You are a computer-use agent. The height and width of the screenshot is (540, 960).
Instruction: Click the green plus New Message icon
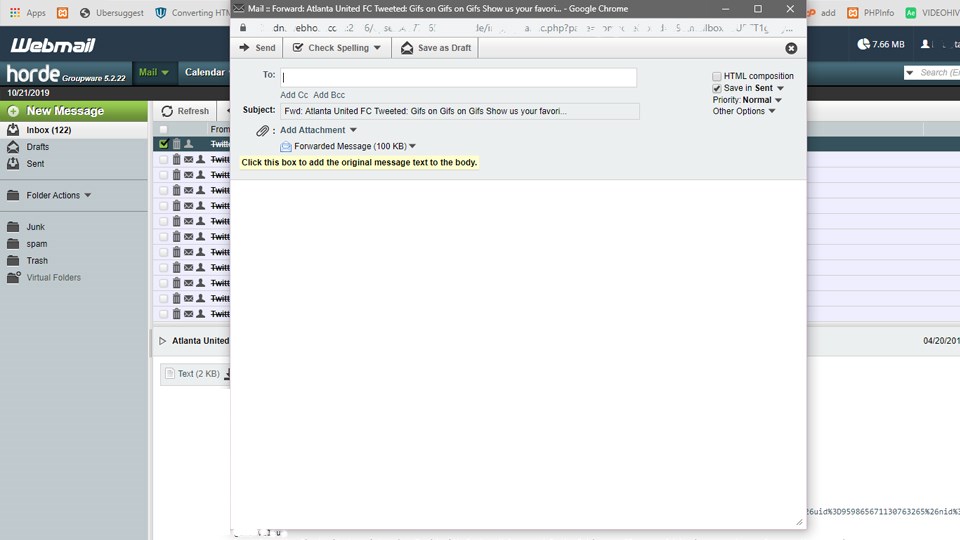click(13, 111)
